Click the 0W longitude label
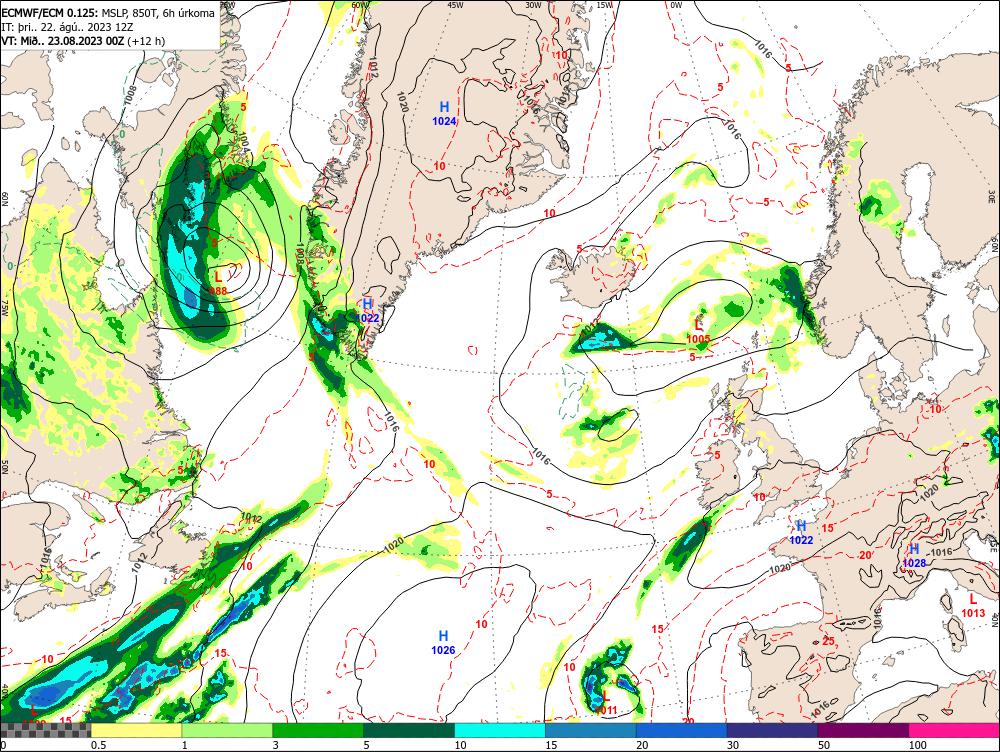Viewport: 1000px width, 752px height. click(x=676, y=5)
